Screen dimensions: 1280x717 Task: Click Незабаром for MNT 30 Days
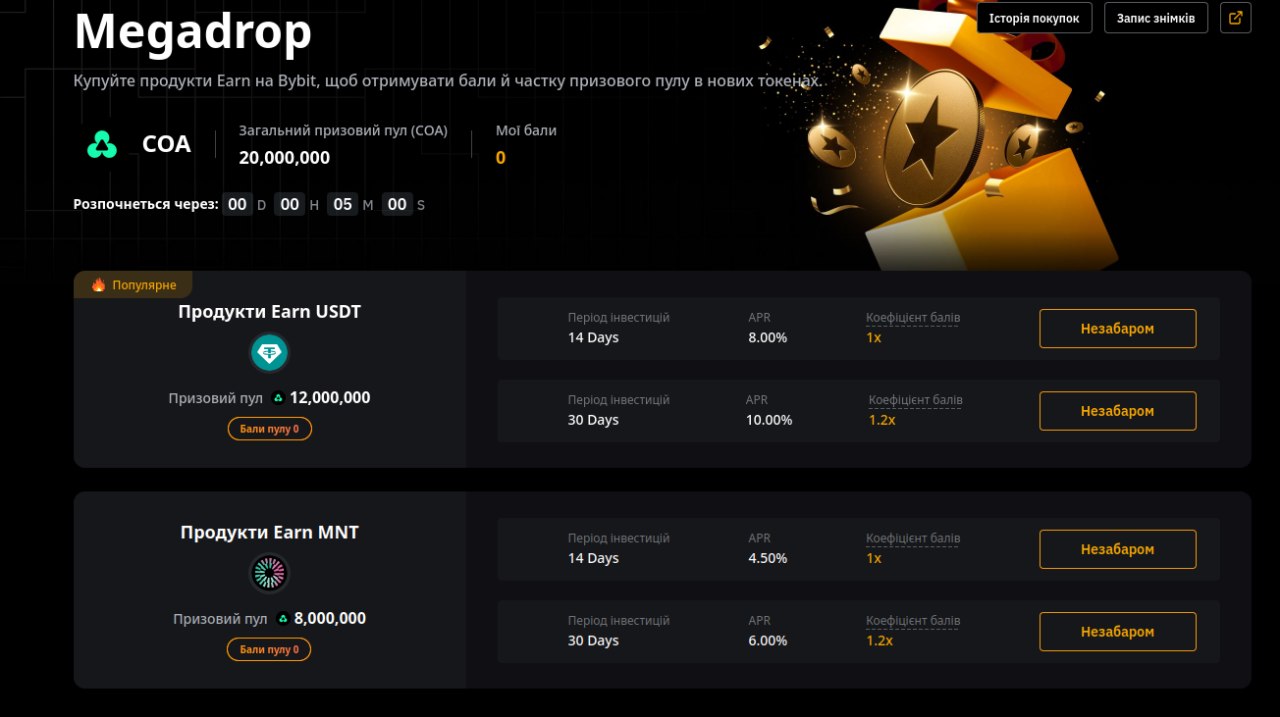point(1118,632)
